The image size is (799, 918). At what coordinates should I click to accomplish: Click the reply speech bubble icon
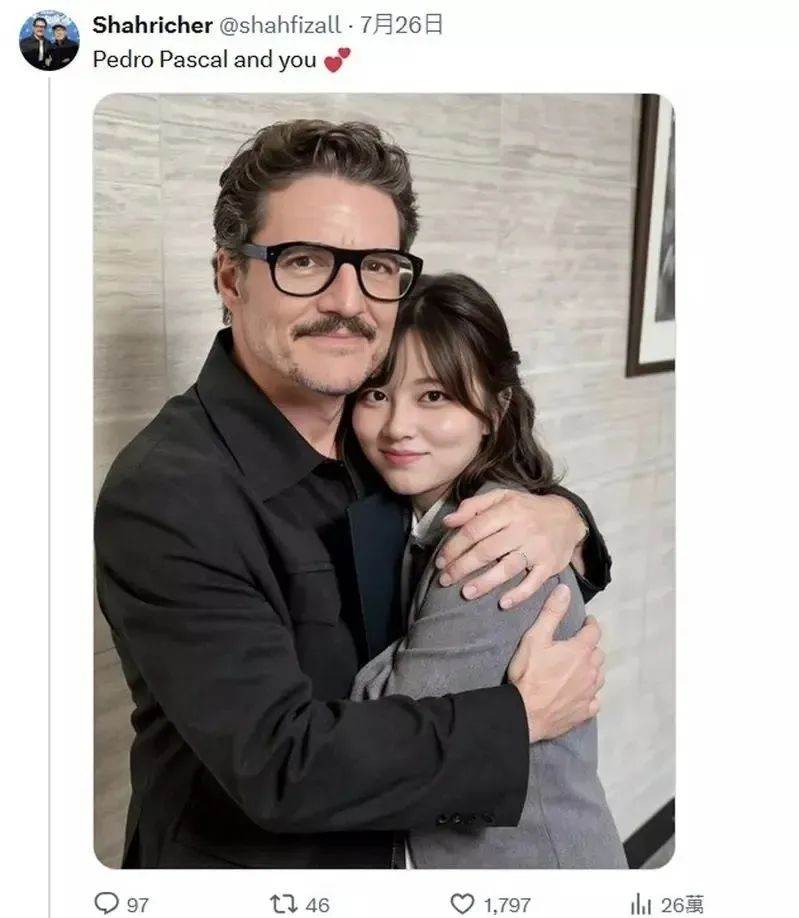click(107, 903)
